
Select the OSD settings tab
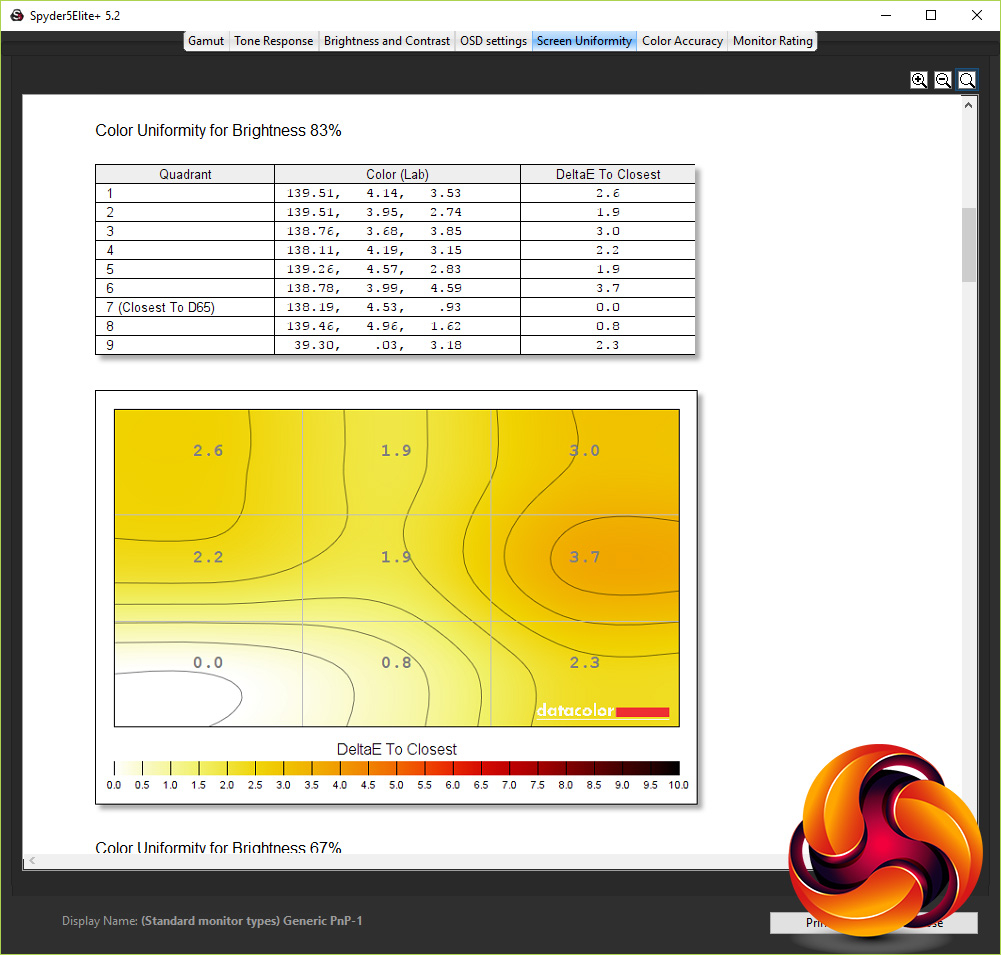[x=493, y=41]
